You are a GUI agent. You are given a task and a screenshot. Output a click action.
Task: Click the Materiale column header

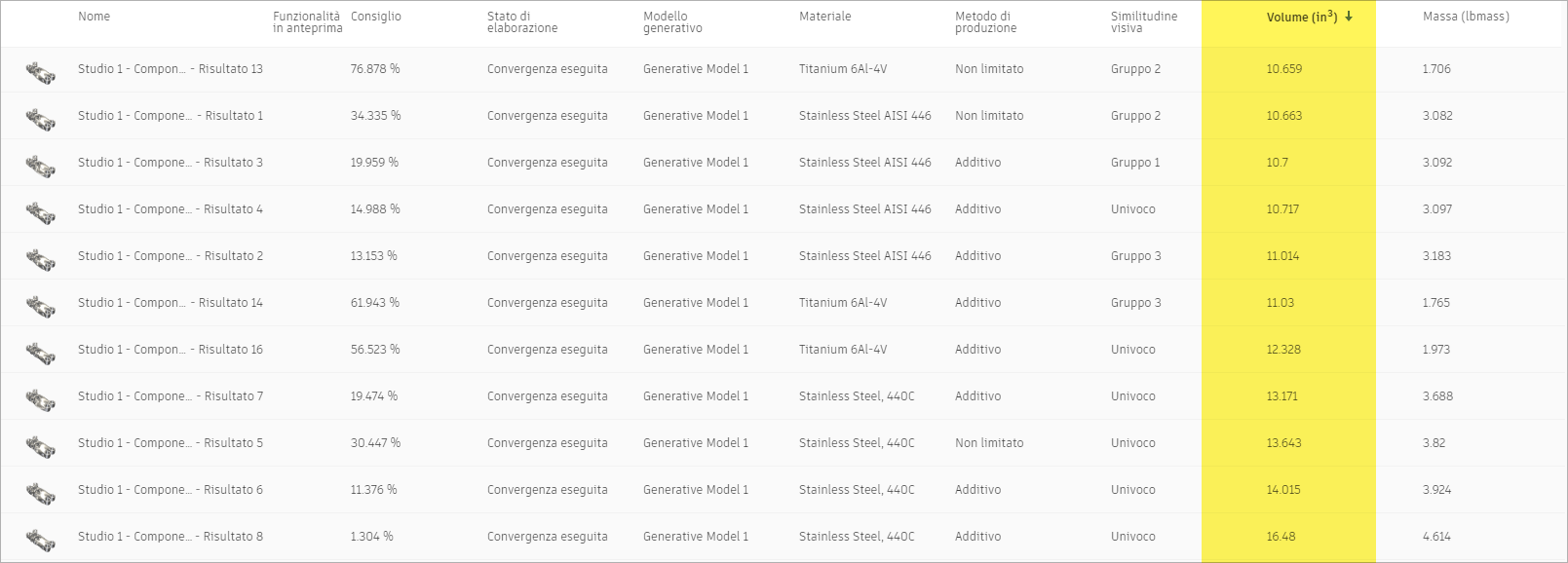(825, 17)
